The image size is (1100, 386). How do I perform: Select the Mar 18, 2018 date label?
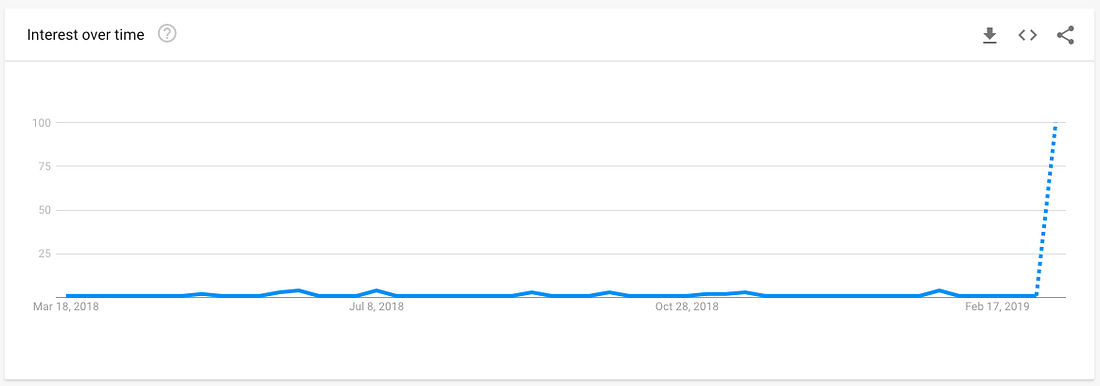[66, 307]
